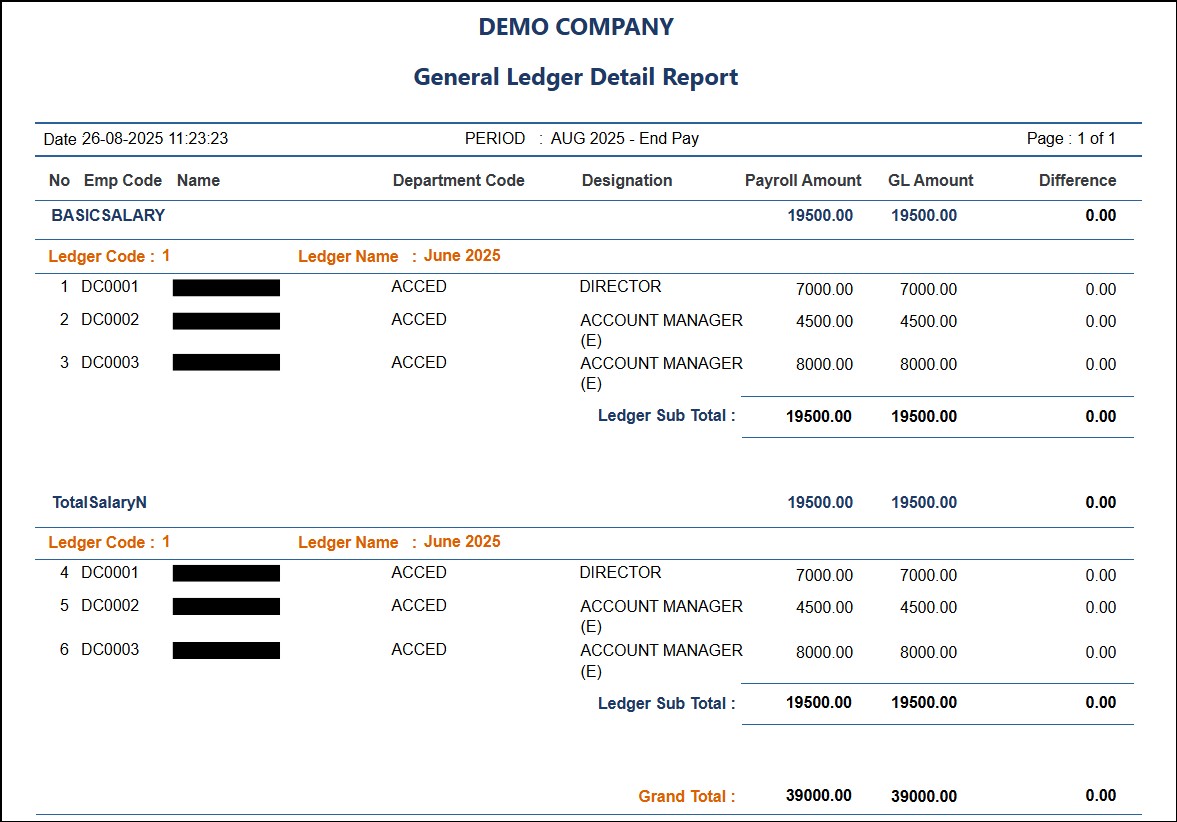Click the Difference column header
The width and height of the screenshot is (1177, 822).
pyautogui.click(x=1077, y=181)
